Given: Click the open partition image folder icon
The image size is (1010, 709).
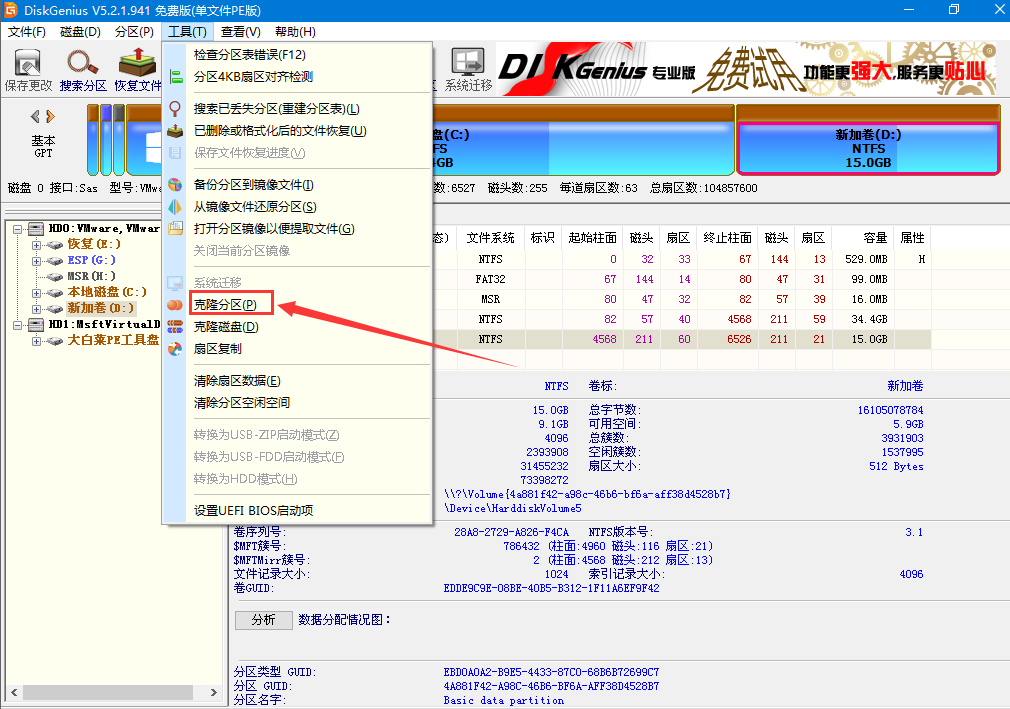Looking at the screenshot, I should point(175,229).
